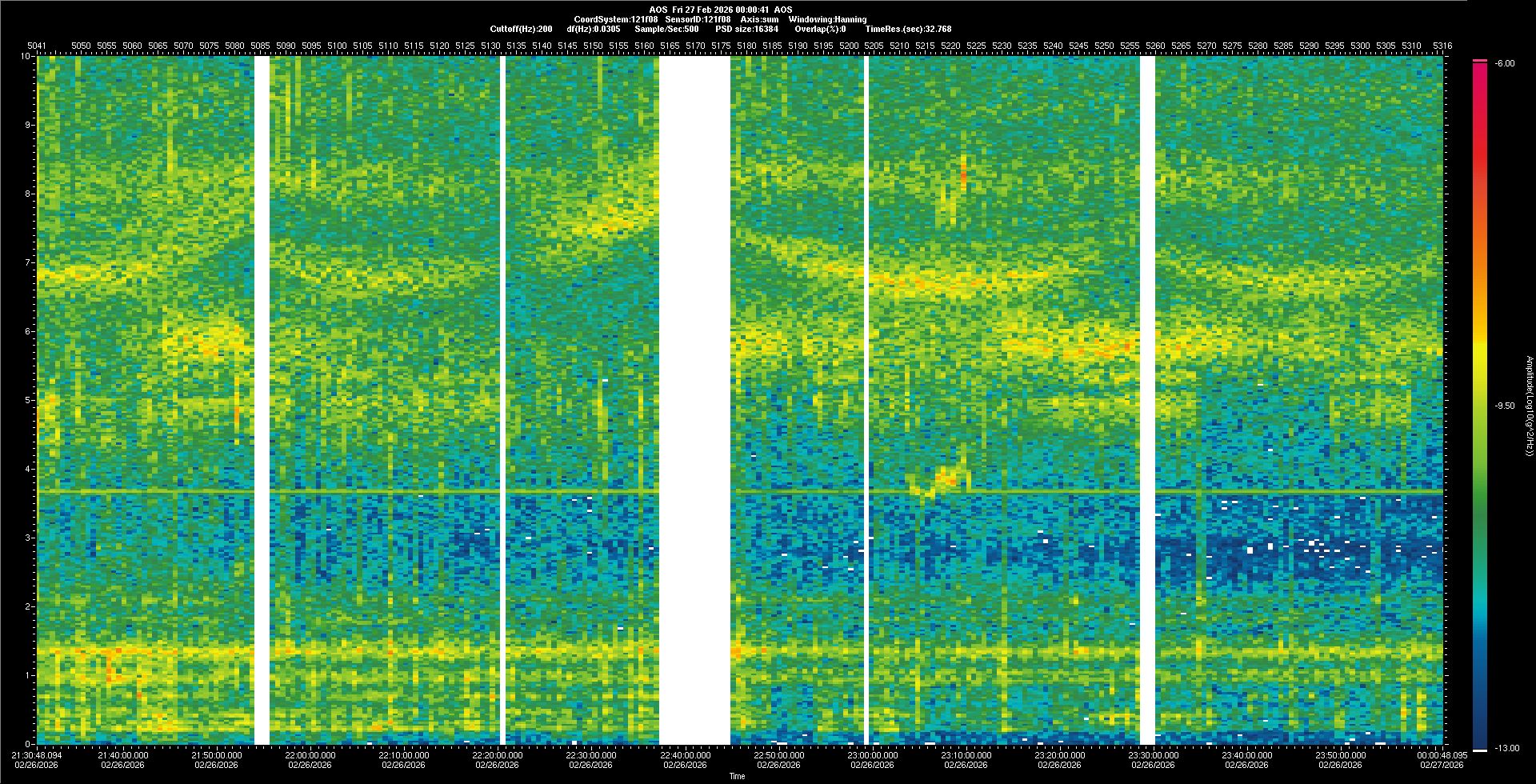The height and width of the screenshot is (784, 1536).
Task: Click the vertical Amplitude colorbar title
Action: (1528, 406)
